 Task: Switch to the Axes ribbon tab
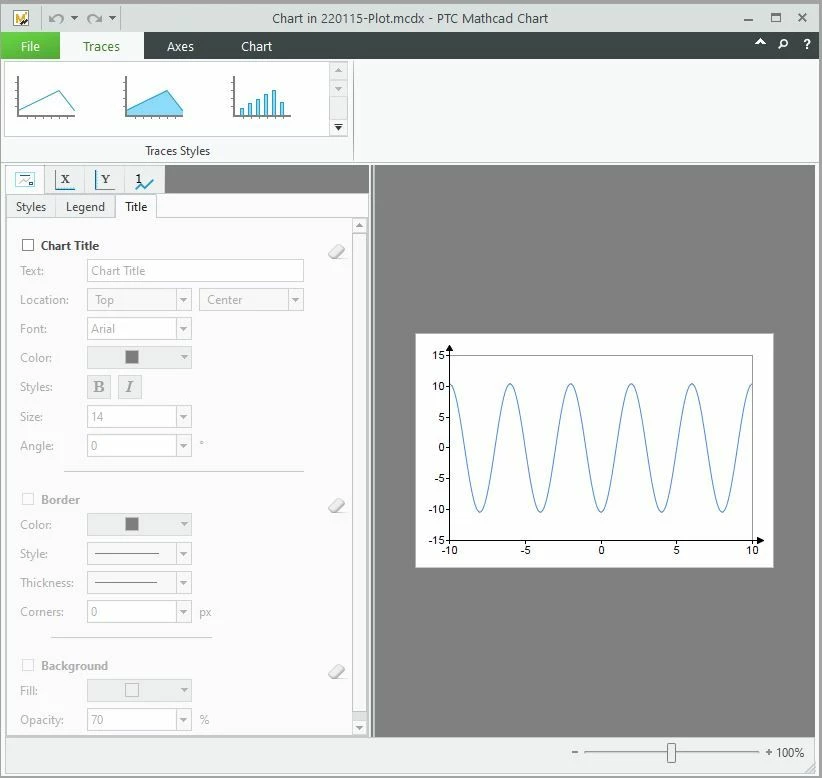click(180, 46)
